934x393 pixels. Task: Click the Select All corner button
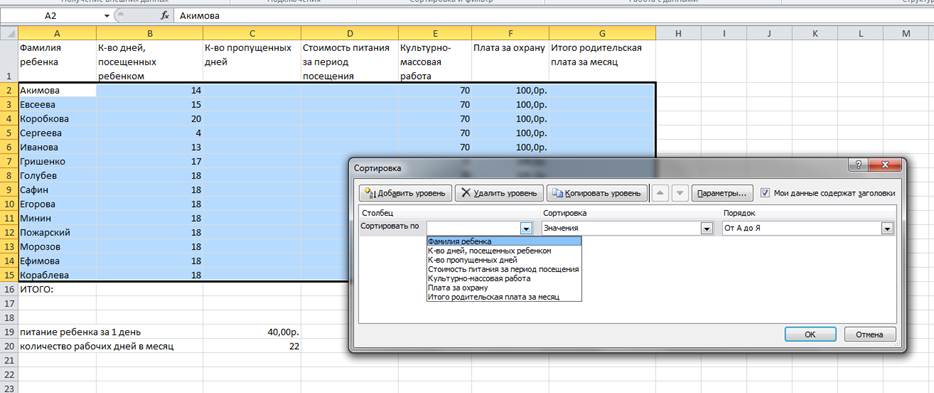[9, 34]
